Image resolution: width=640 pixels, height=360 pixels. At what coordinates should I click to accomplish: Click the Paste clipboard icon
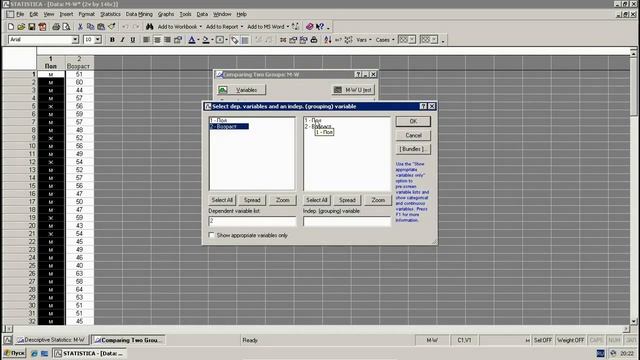101,27
